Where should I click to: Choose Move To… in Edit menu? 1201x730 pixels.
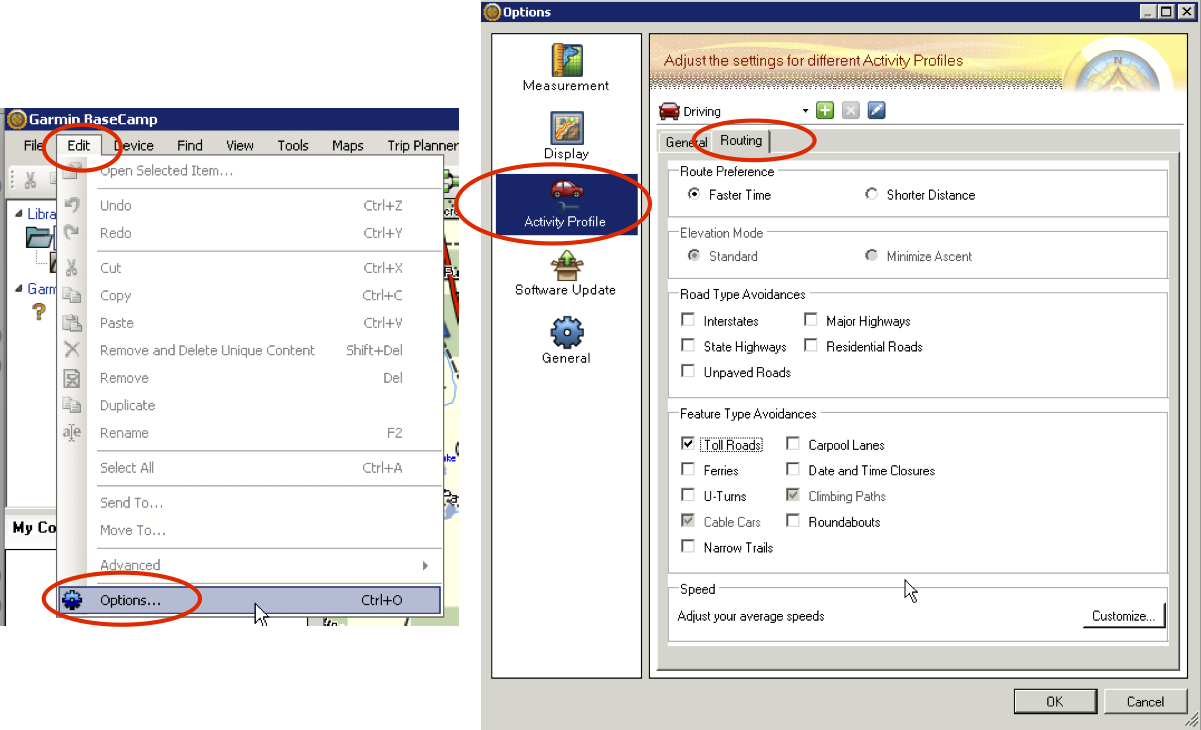click(x=250, y=530)
